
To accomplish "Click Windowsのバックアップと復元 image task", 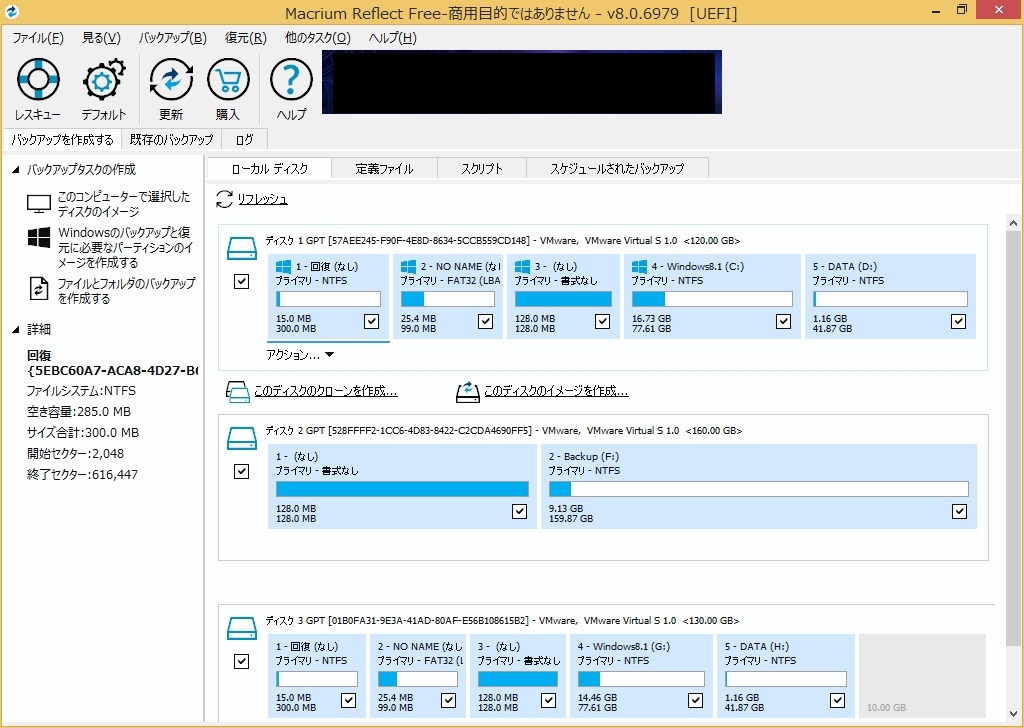I will click(x=125, y=247).
